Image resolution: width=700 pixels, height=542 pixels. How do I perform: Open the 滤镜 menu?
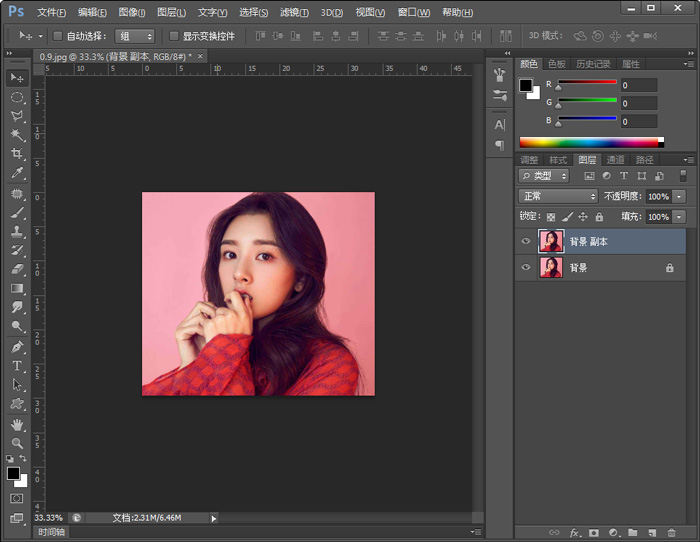tap(294, 12)
